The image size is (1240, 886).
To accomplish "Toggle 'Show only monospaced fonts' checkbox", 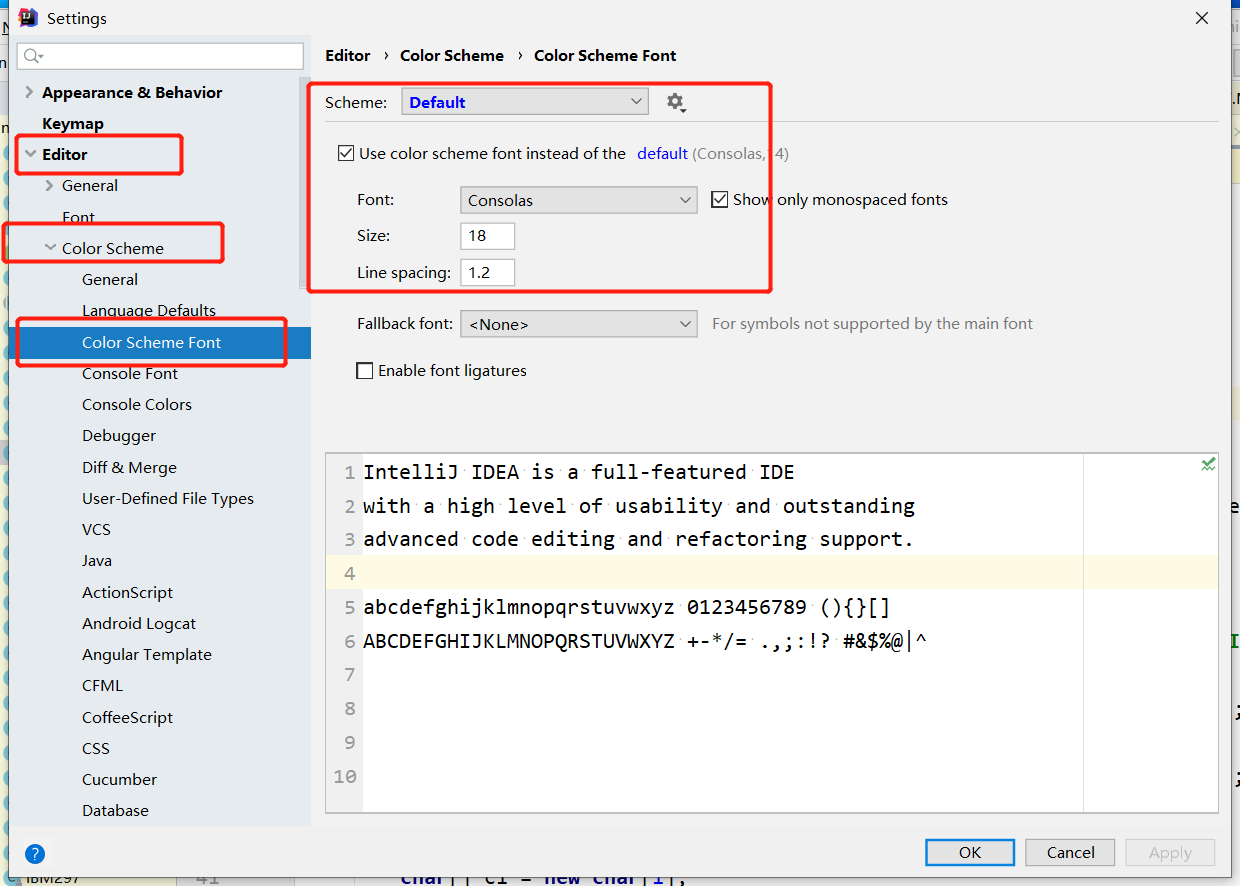I will (719, 199).
